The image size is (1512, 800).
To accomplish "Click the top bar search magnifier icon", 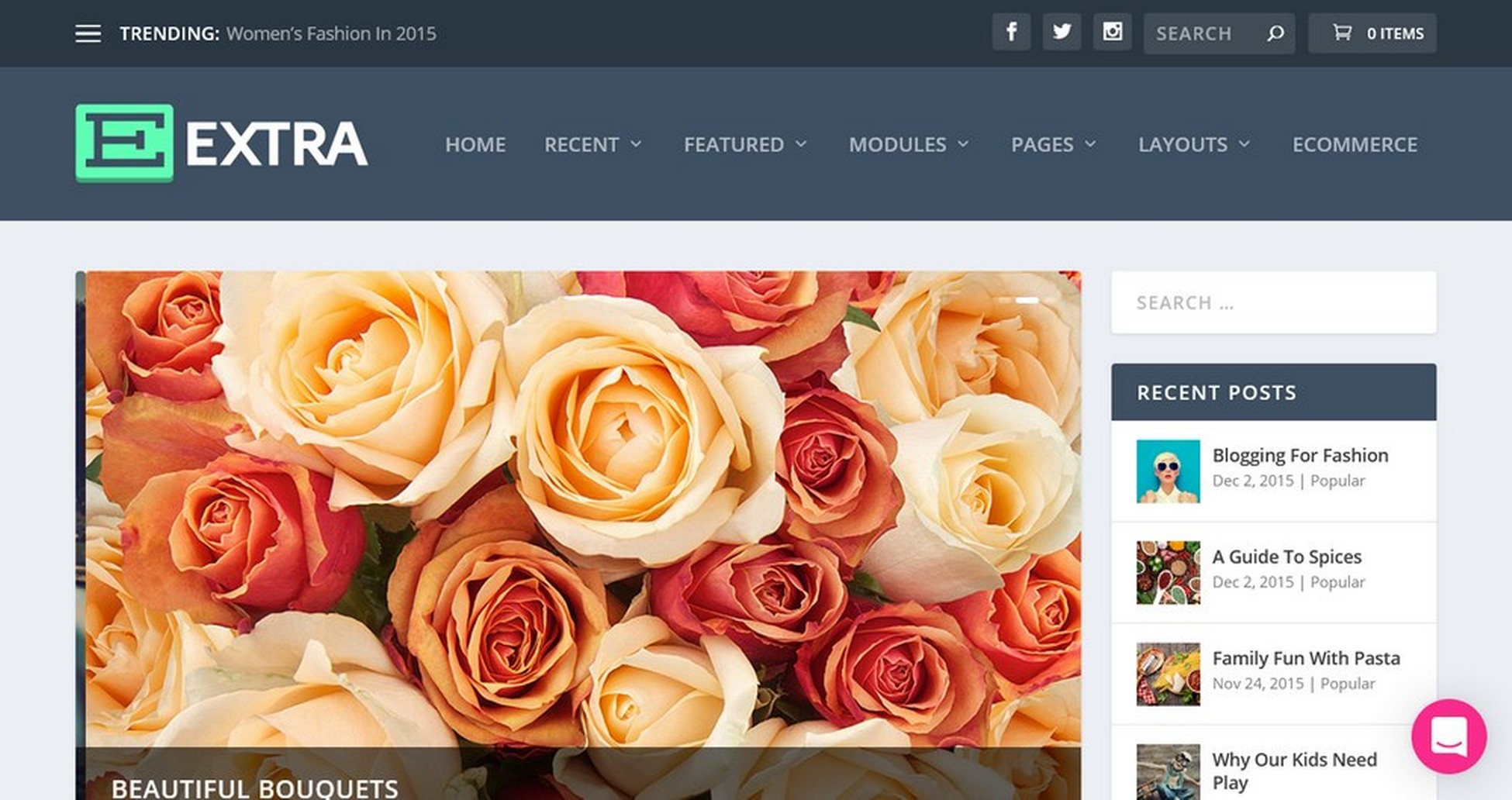I will [1275, 33].
